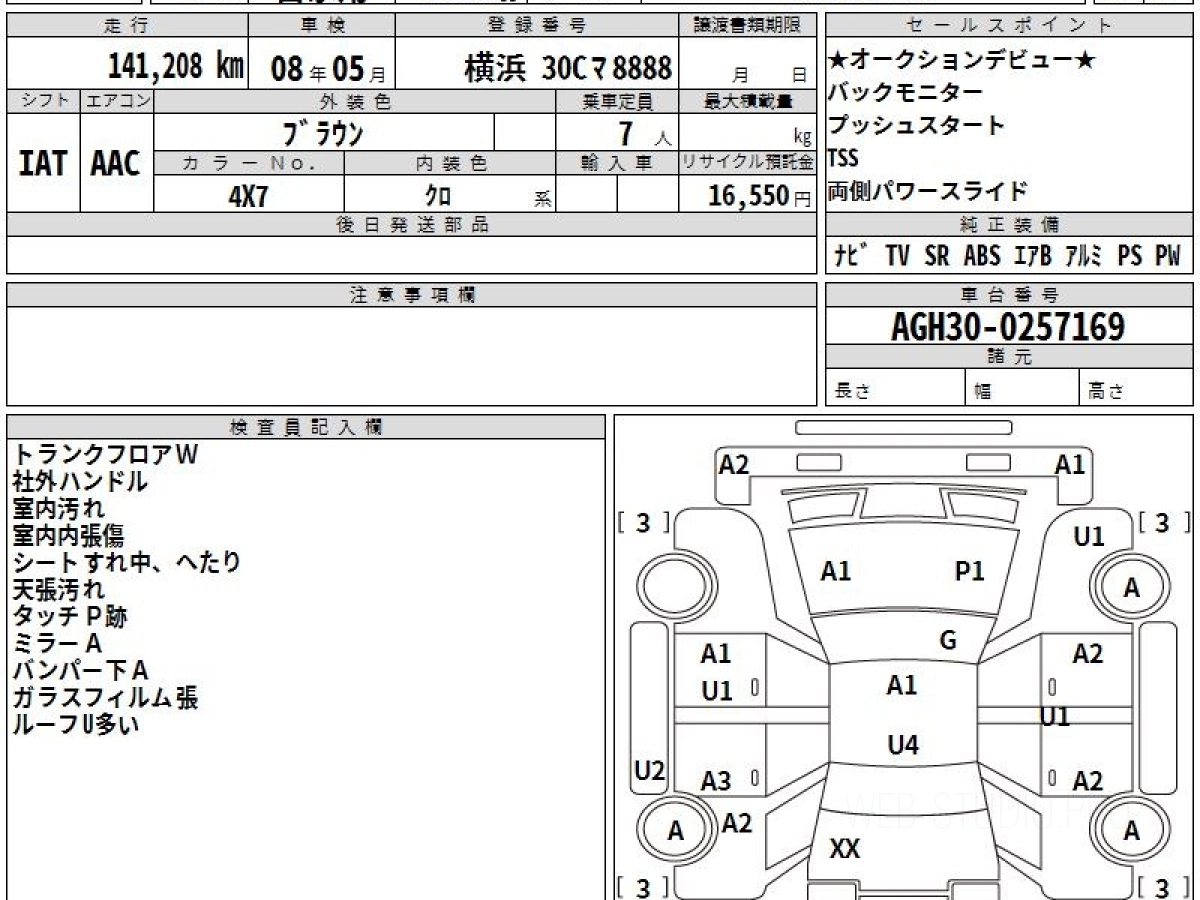The image size is (1200, 900).
Task: Select the G mark on the windshield
Action: pyautogui.click(x=949, y=640)
